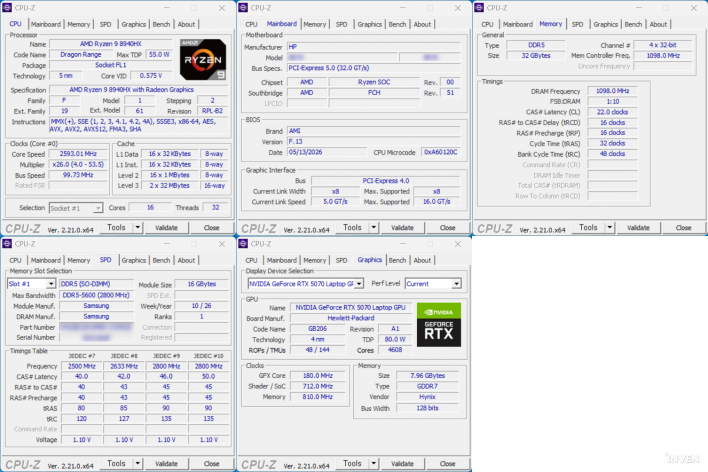Click the JEDEC #7 Frequency cell 2500 MHz
This screenshot has height=472, width=708.
tap(82, 366)
